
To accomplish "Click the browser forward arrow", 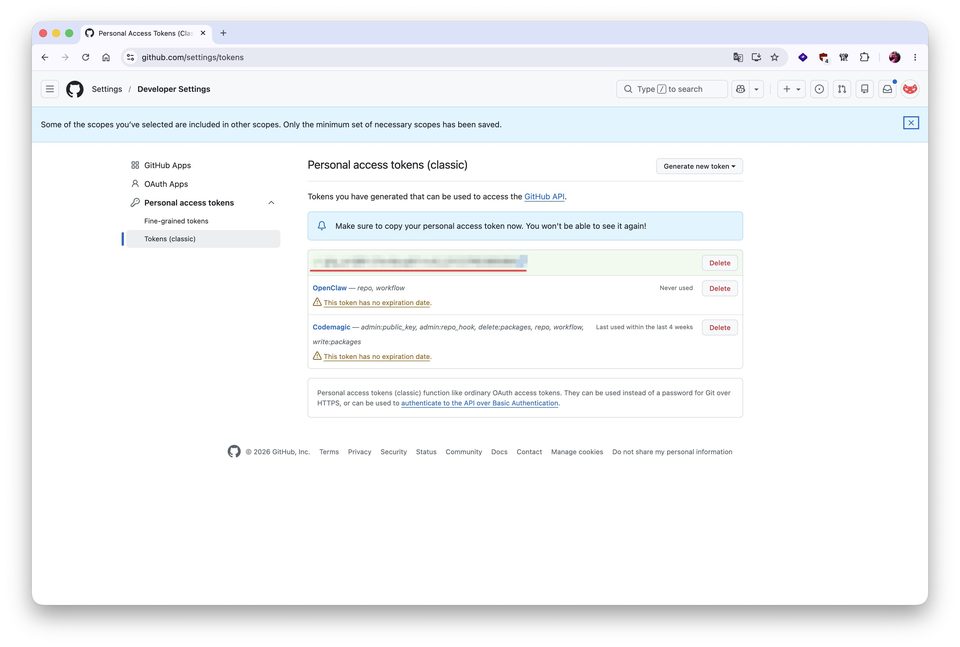I will (x=65, y=57).
